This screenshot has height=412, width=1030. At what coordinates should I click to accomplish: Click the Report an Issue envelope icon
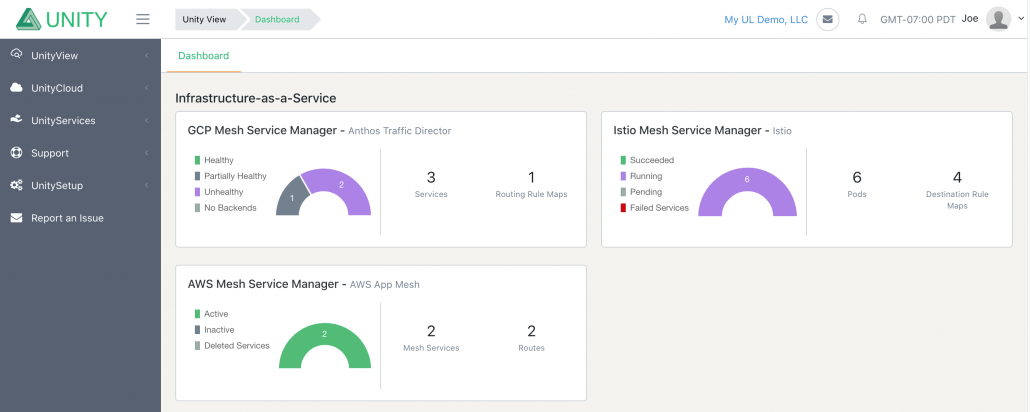17,217
